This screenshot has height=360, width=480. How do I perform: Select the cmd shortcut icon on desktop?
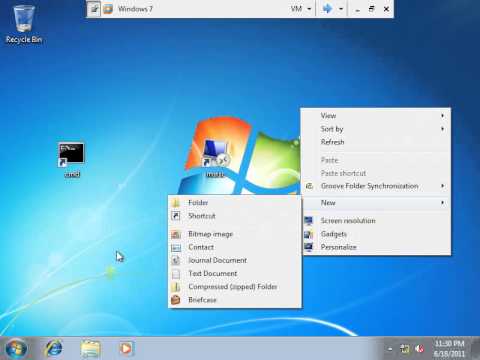coord(72,159)
